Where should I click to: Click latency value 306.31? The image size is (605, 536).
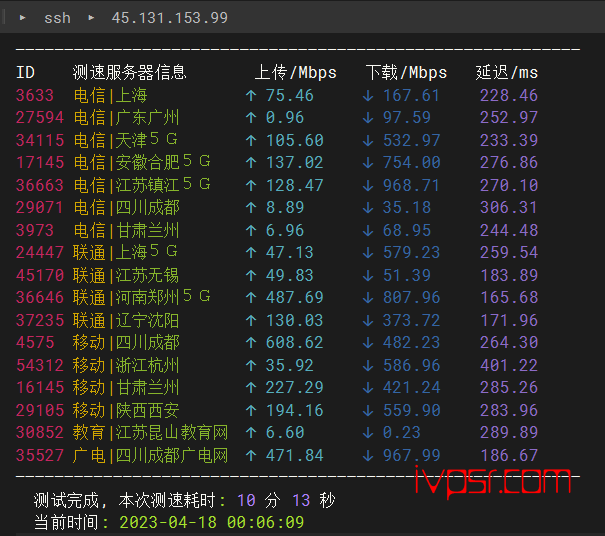click(x=509, y=208)
